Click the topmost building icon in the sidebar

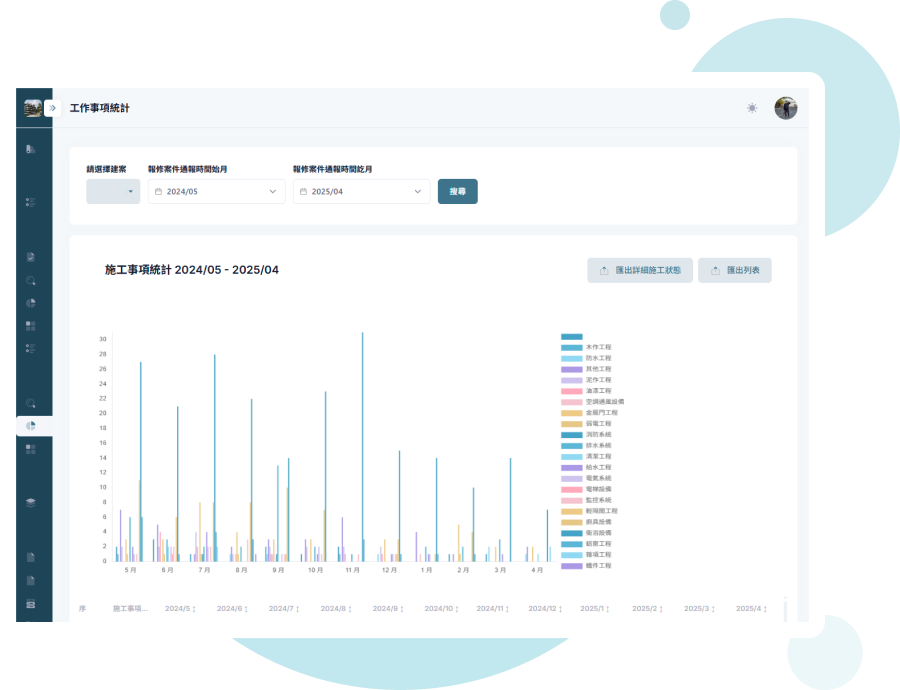pyautogui.click(x=31, y=149)
